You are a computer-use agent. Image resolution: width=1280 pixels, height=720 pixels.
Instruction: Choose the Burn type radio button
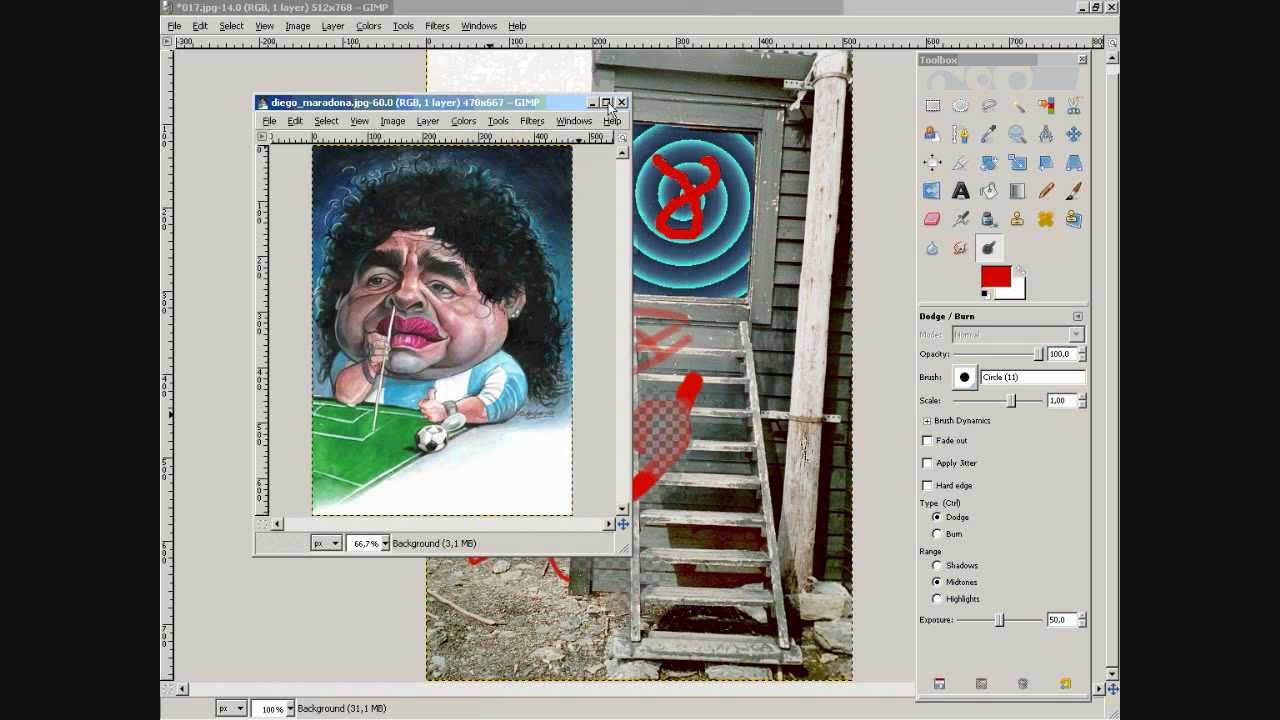[937, 534]
